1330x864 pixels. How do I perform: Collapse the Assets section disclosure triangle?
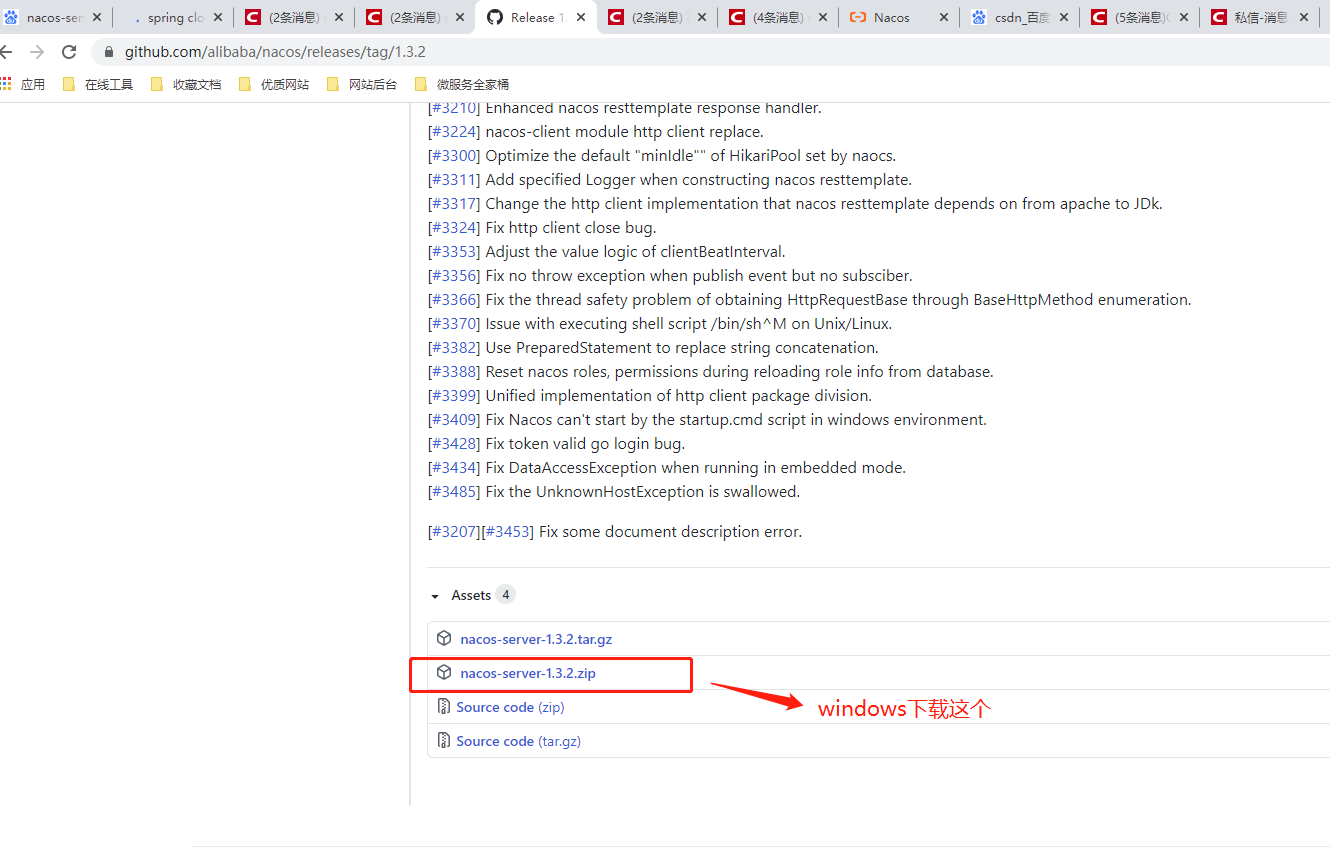tap(434, 594)
